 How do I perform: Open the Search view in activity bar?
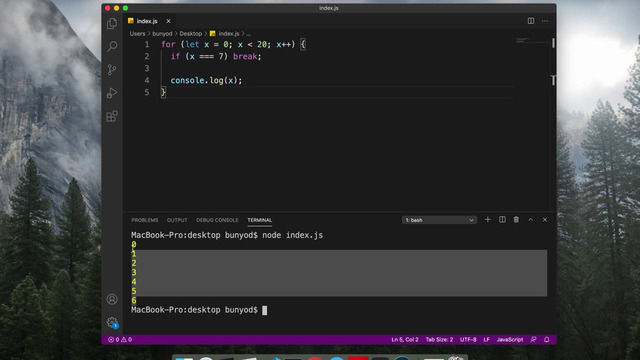click(112, 46)
